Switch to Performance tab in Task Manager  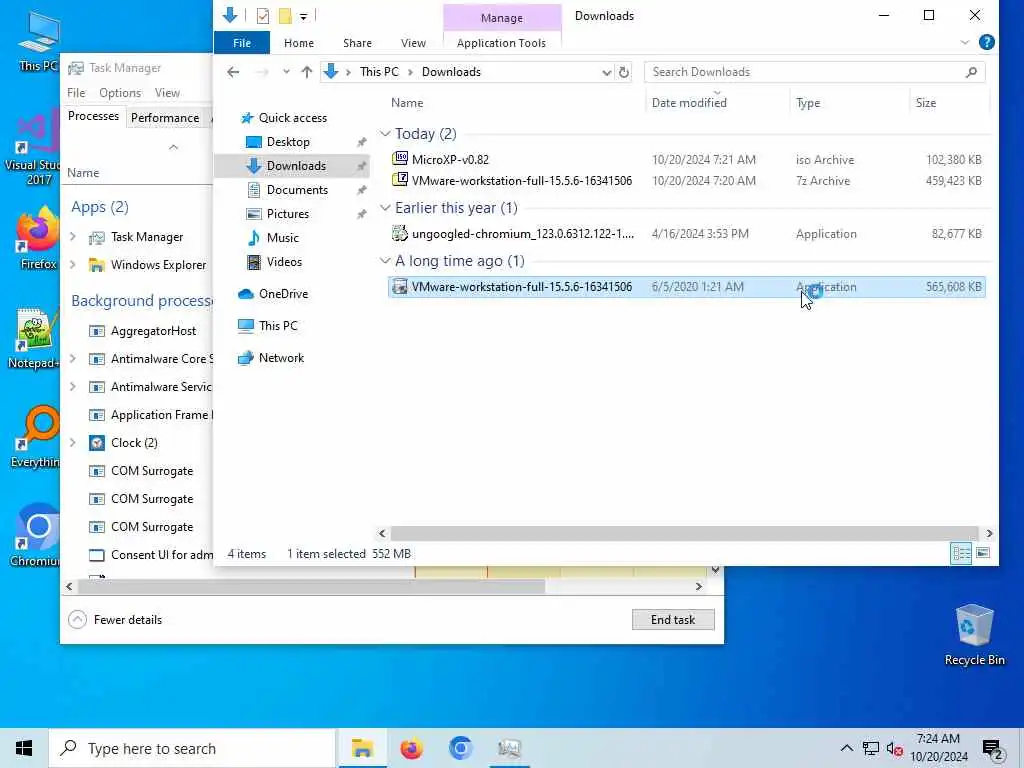pos(165,118)
